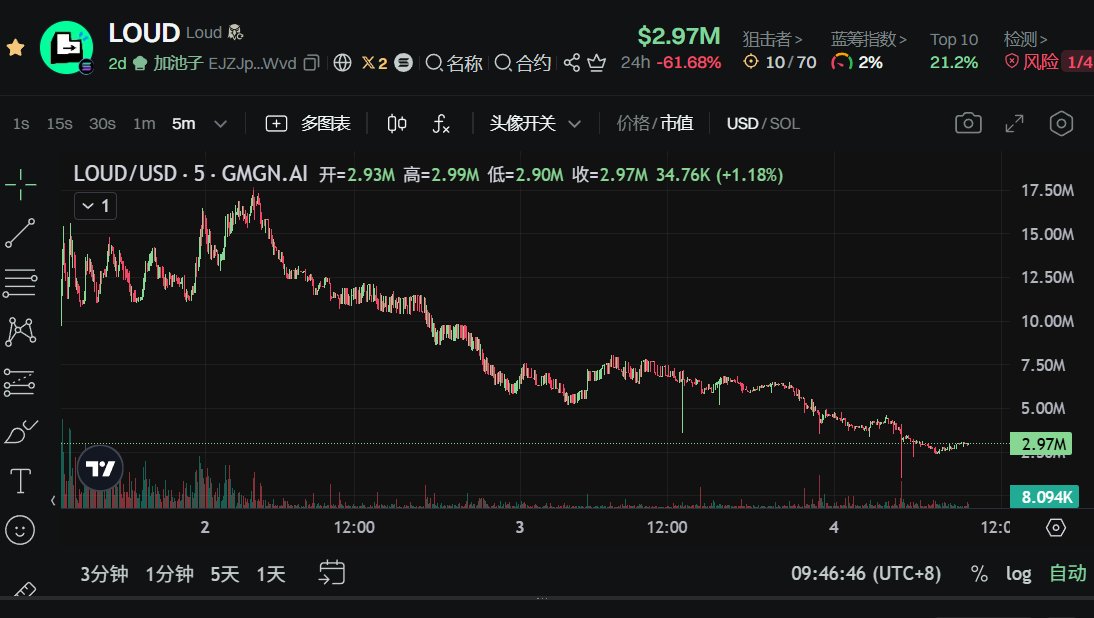
Task: Open the 头像开关 dropdown
Action: 535,123
